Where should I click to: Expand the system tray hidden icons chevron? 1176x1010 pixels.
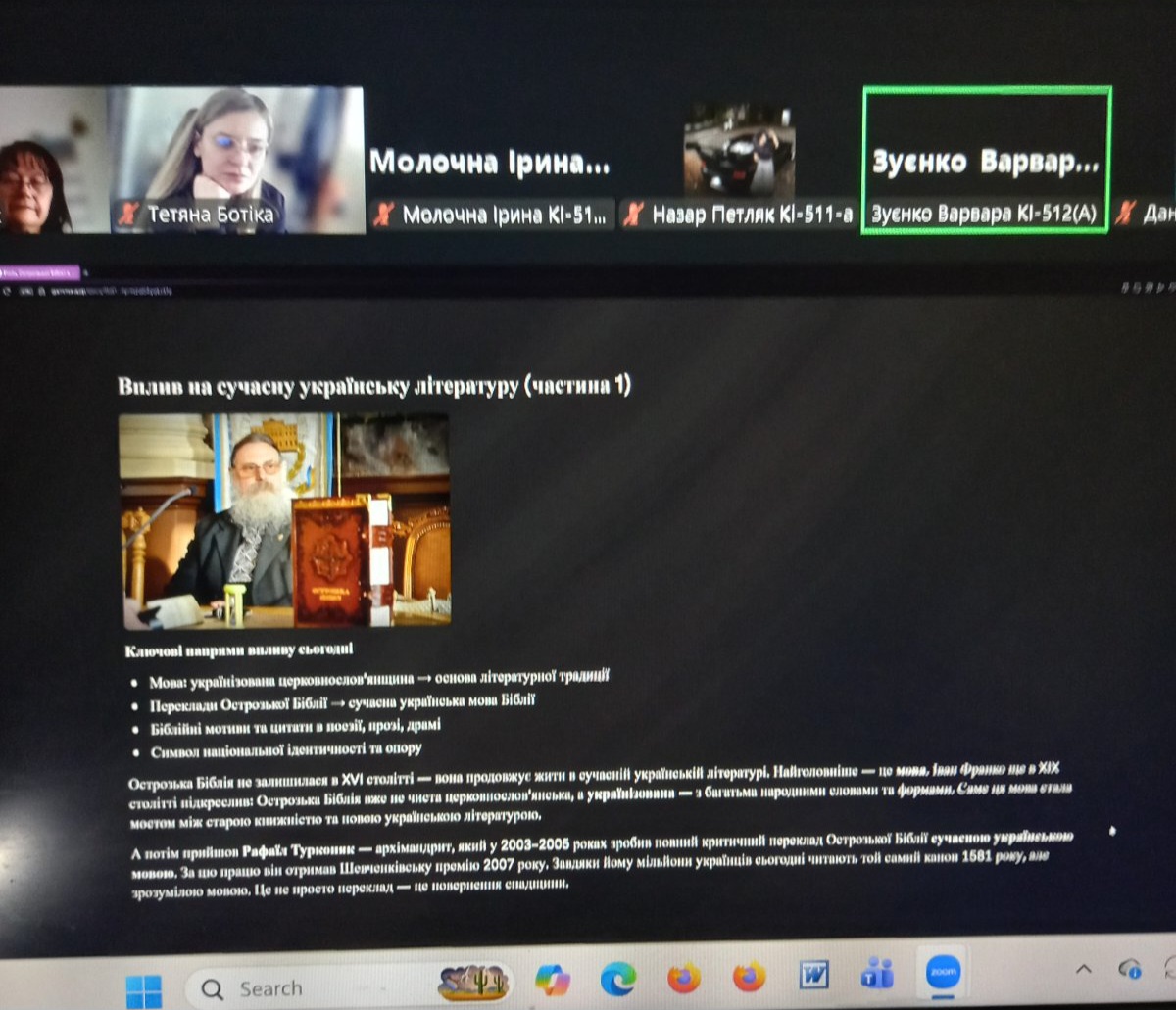[x=1084, y=969]
